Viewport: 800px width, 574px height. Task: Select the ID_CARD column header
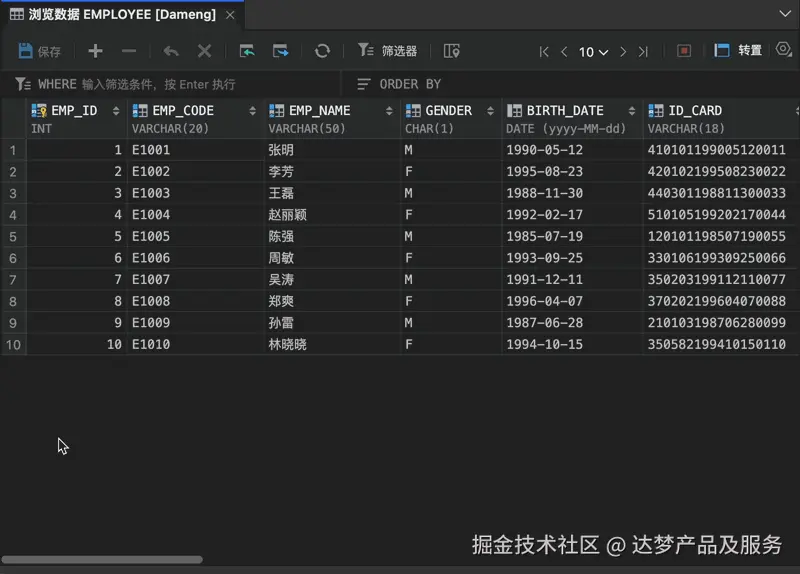[721, 119]
